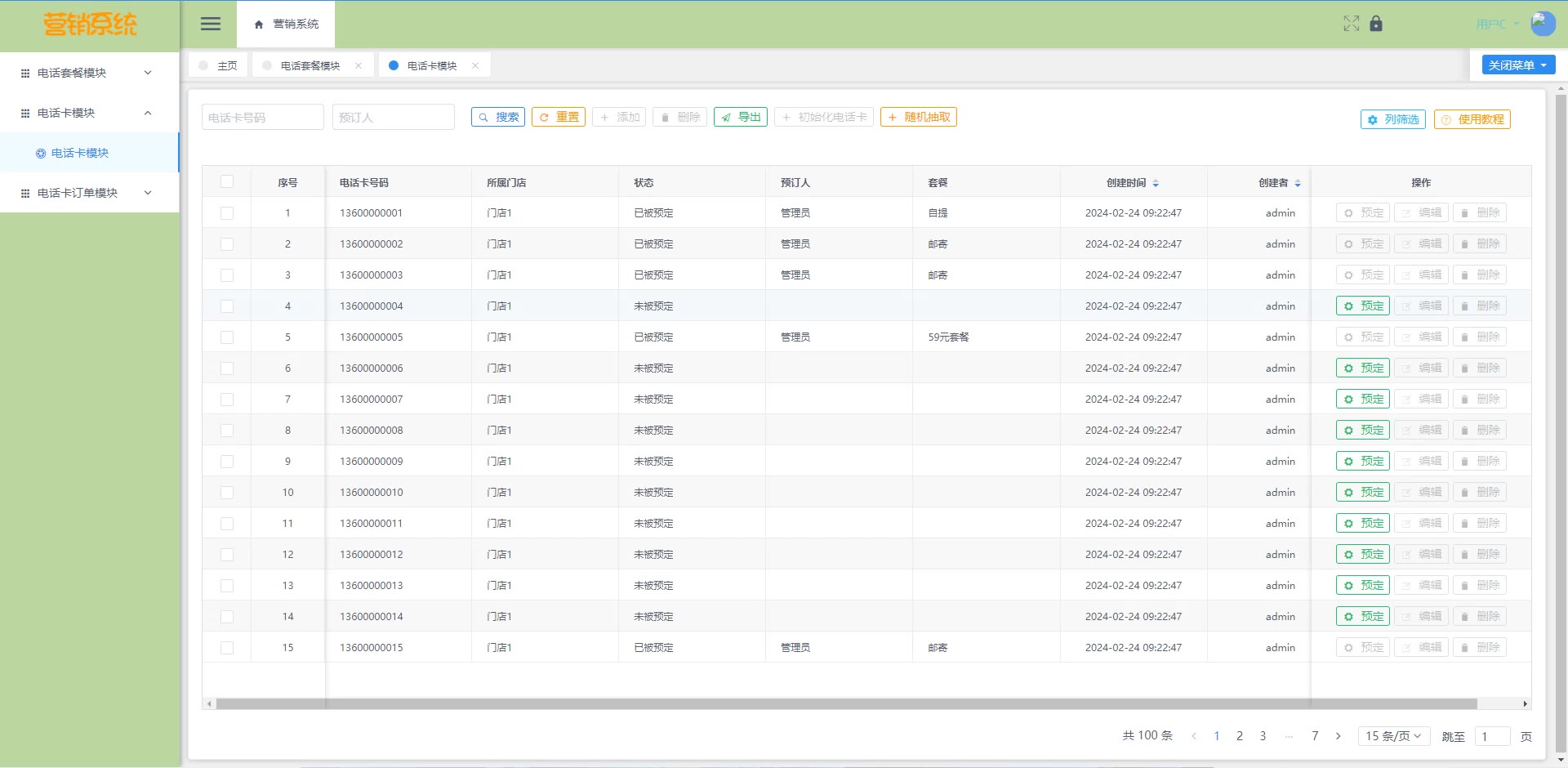Screen dimensions: 1568x768
Task: Close the 电话卡模块 tab with its X
Action: tap(475, 65)
